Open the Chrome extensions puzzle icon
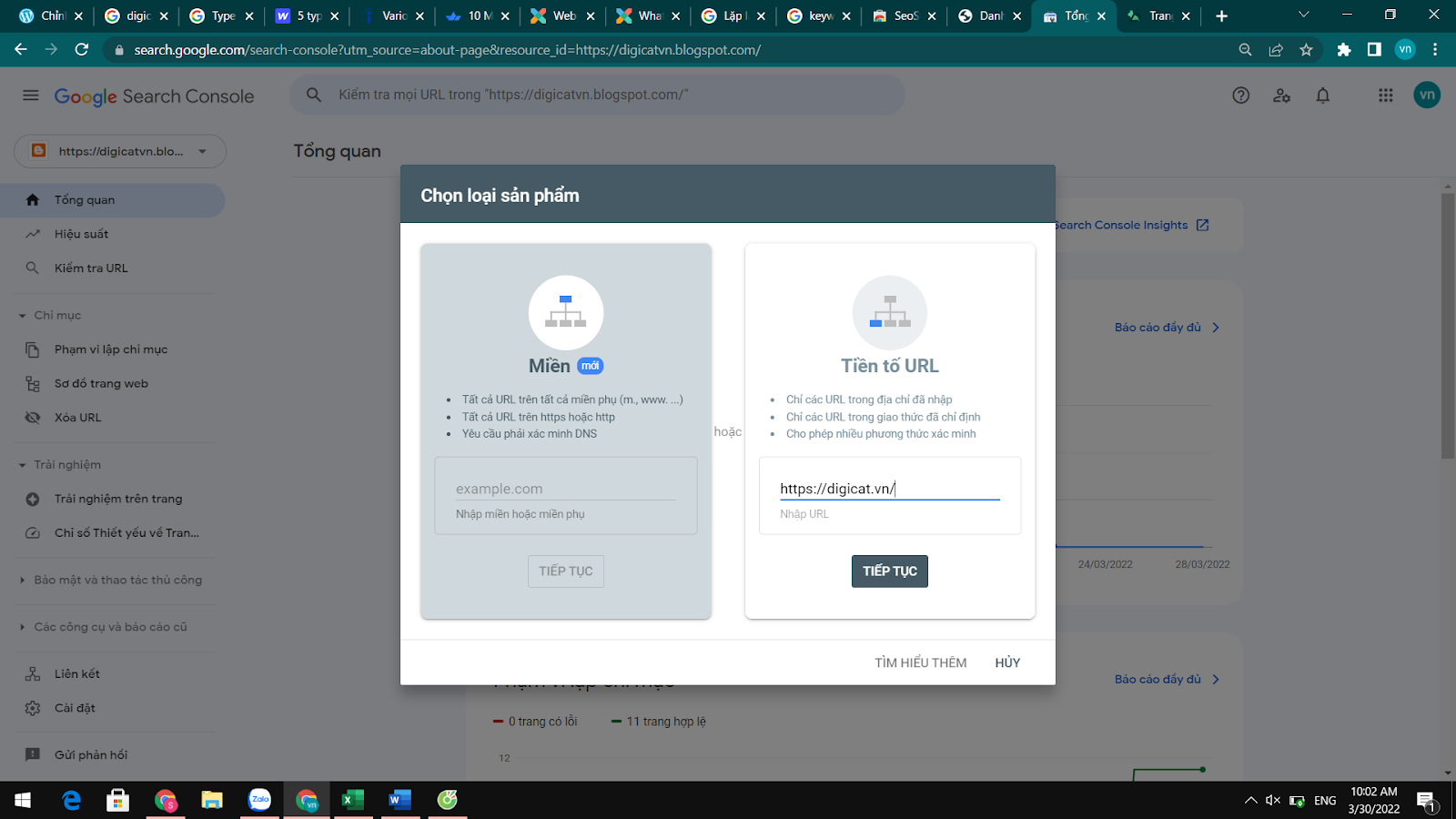This screenshot has width=1456, height=819. tap(1344, 50)
